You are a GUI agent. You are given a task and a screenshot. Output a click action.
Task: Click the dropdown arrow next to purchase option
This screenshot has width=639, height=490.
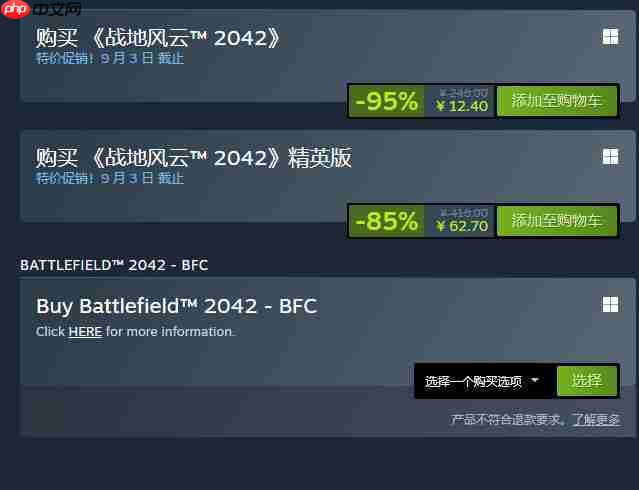pos(535,380)
